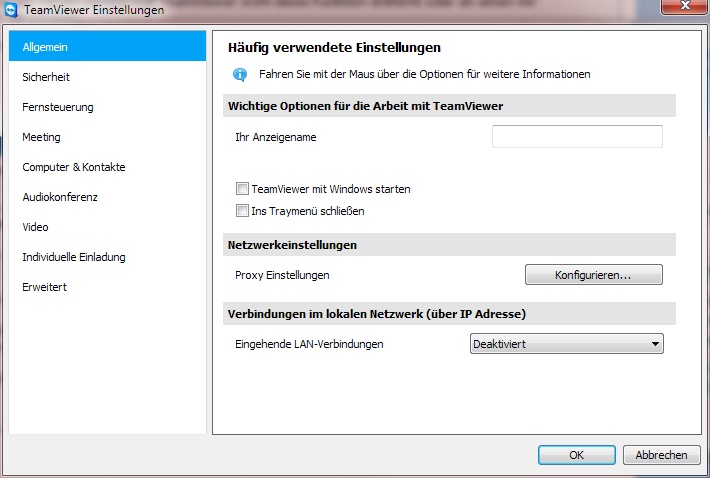Viewport: 710px width, 478px height.
Task: Click the blue info bubble icon
Action: click(x=240, y=74)
